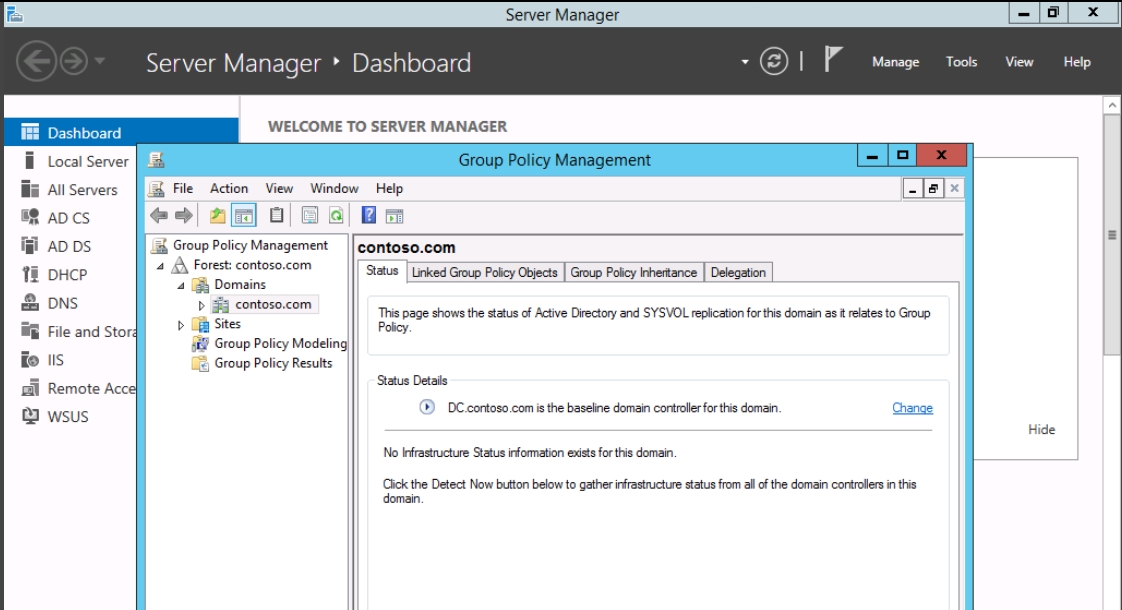Select the Forest: contoso.com tree node
1122x610 pixels.
pos(252,265)
